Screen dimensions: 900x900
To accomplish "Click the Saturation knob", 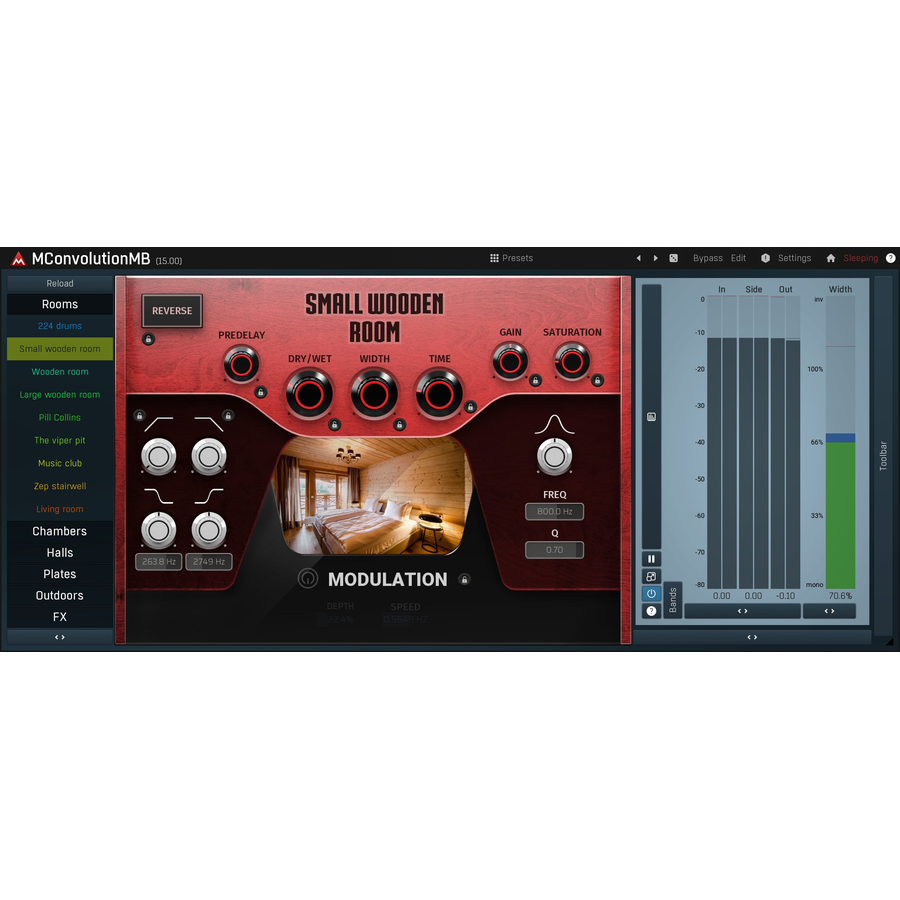I will [x=572, y=362].
